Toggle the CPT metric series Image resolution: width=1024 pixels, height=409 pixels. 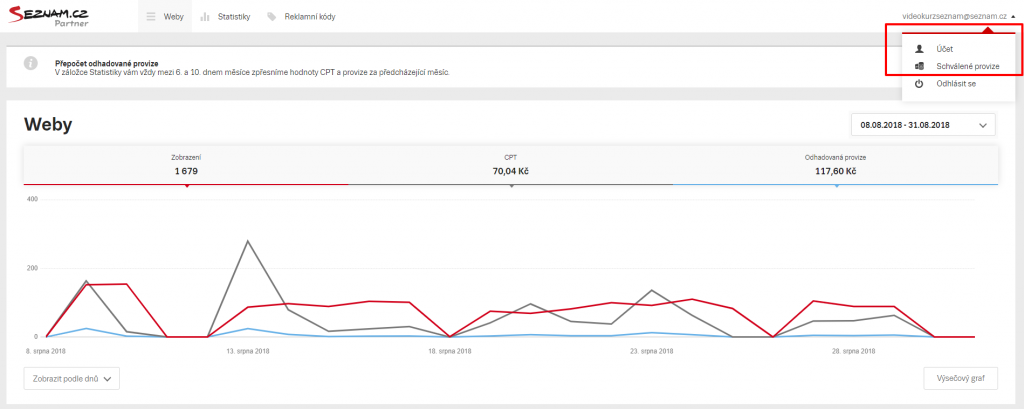click(510, 165)
